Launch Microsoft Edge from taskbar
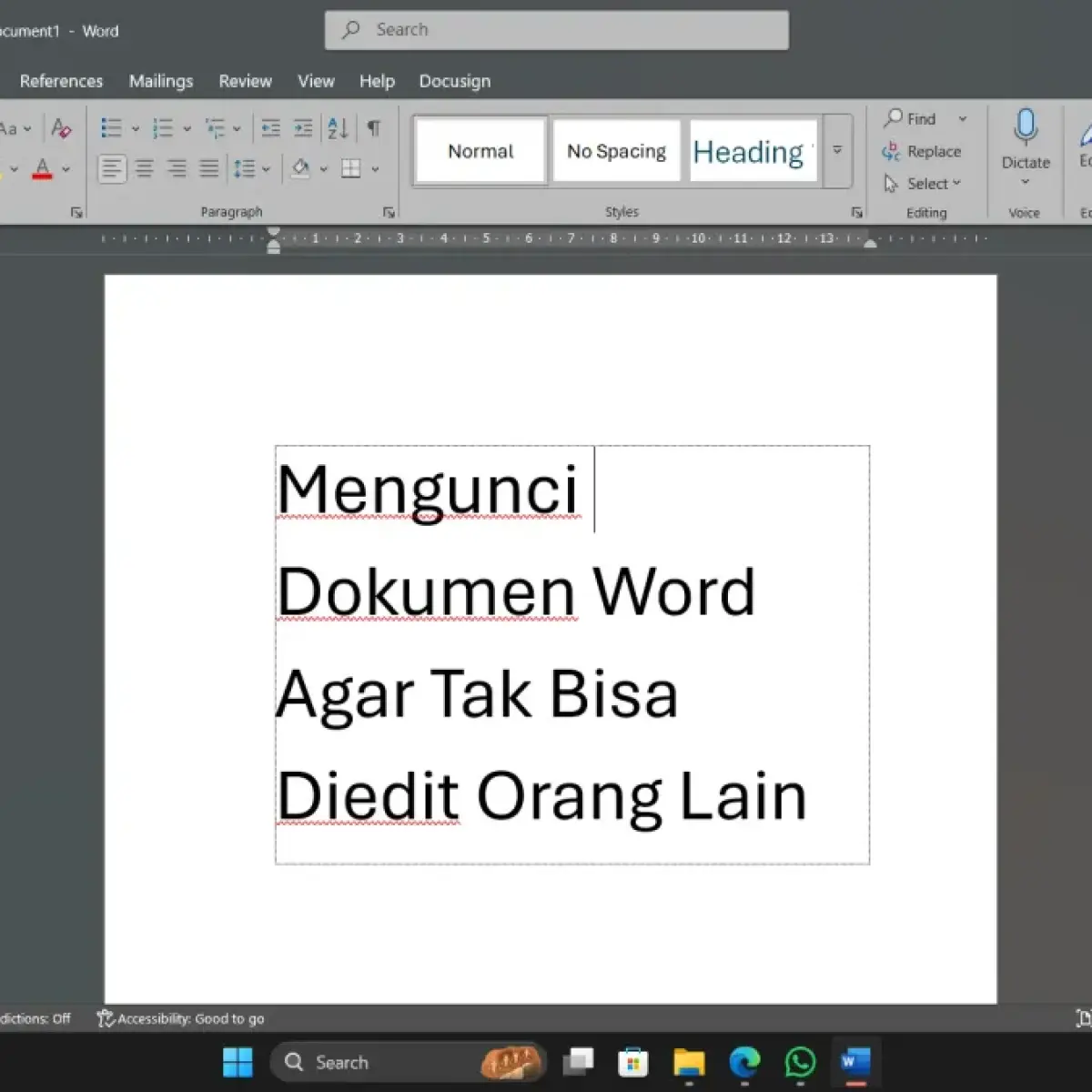 (744, 1062)
